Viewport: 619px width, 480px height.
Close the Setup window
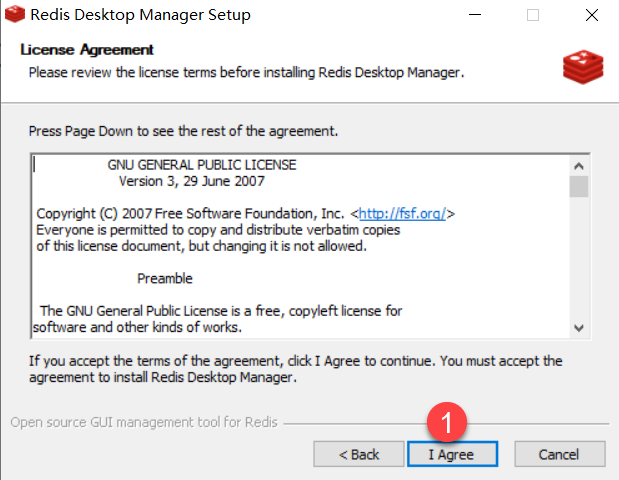(592, 15)
